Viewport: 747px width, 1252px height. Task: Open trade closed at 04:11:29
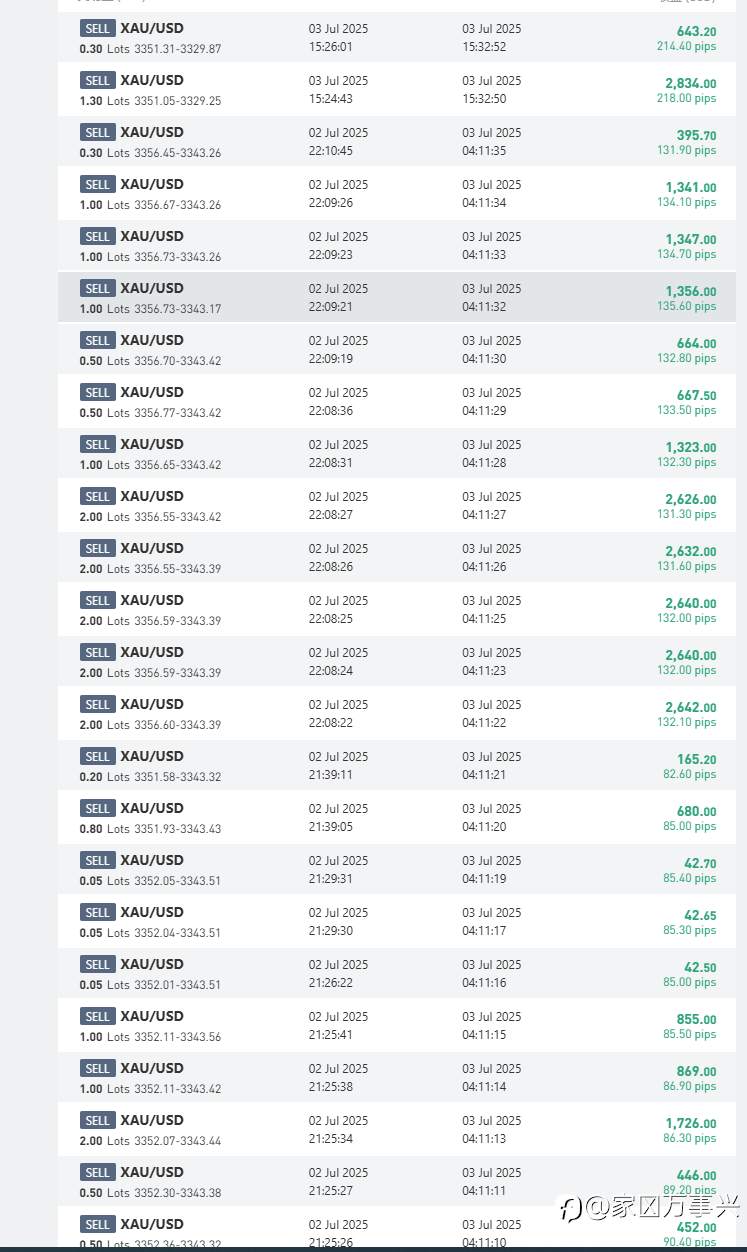click(x=397, y=401)
